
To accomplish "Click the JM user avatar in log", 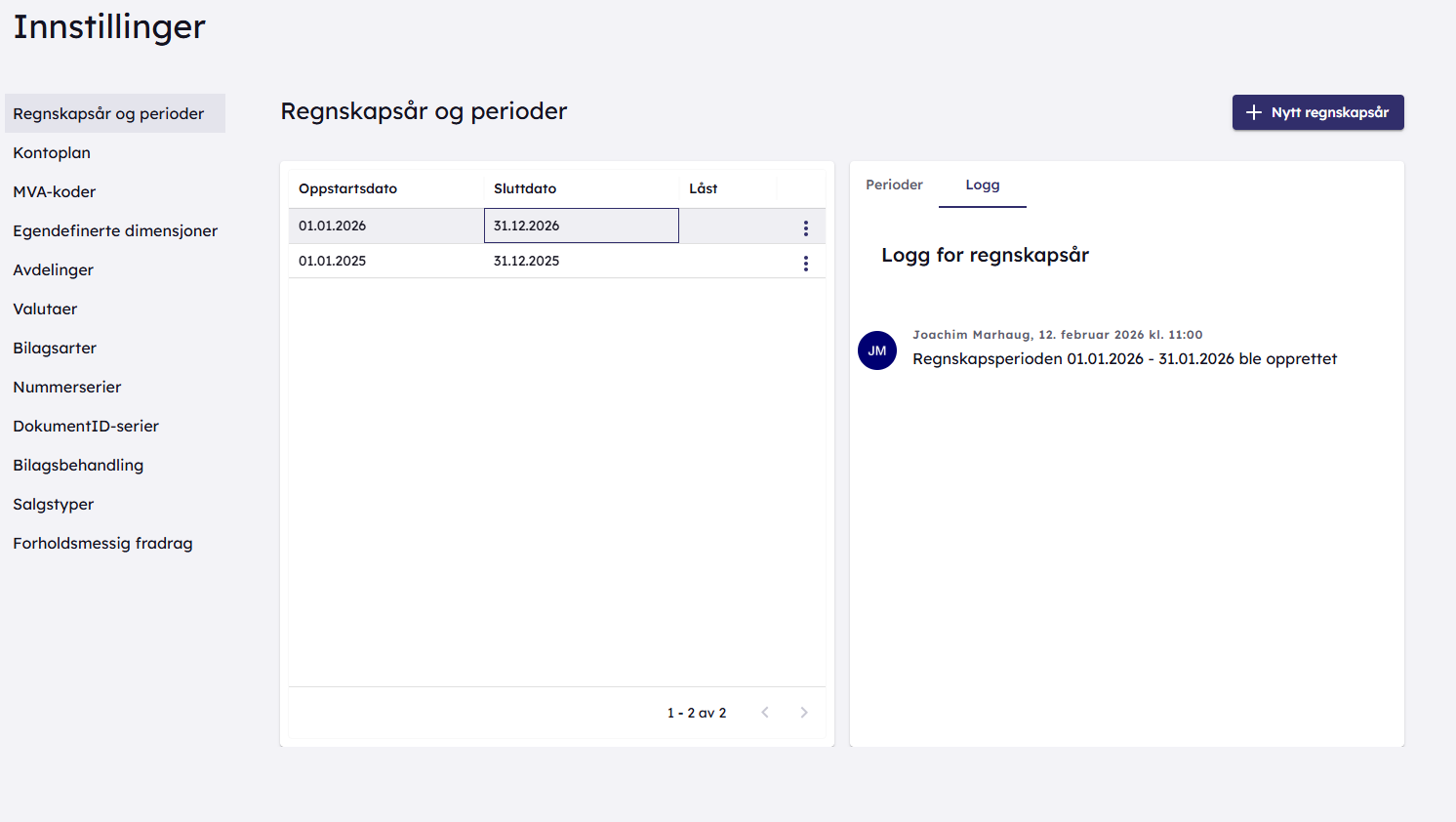I will 876,350.
